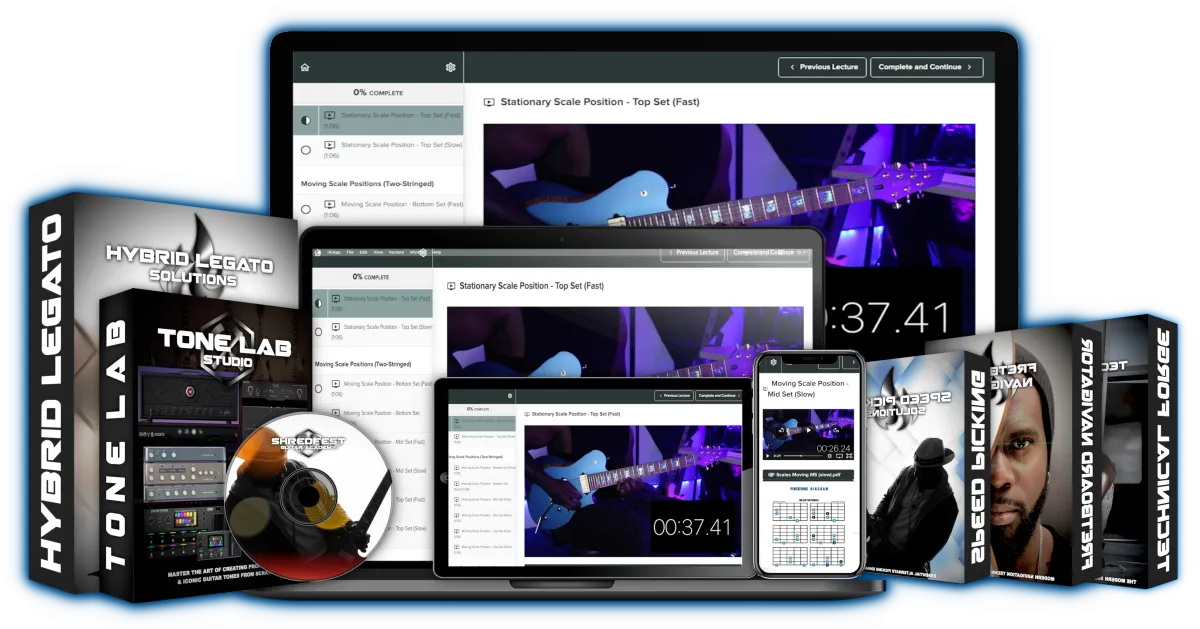Click skip-forward icon on phone video
Image resolution: width=1200 pixels, height=629 pixels.
click(835, 430)
